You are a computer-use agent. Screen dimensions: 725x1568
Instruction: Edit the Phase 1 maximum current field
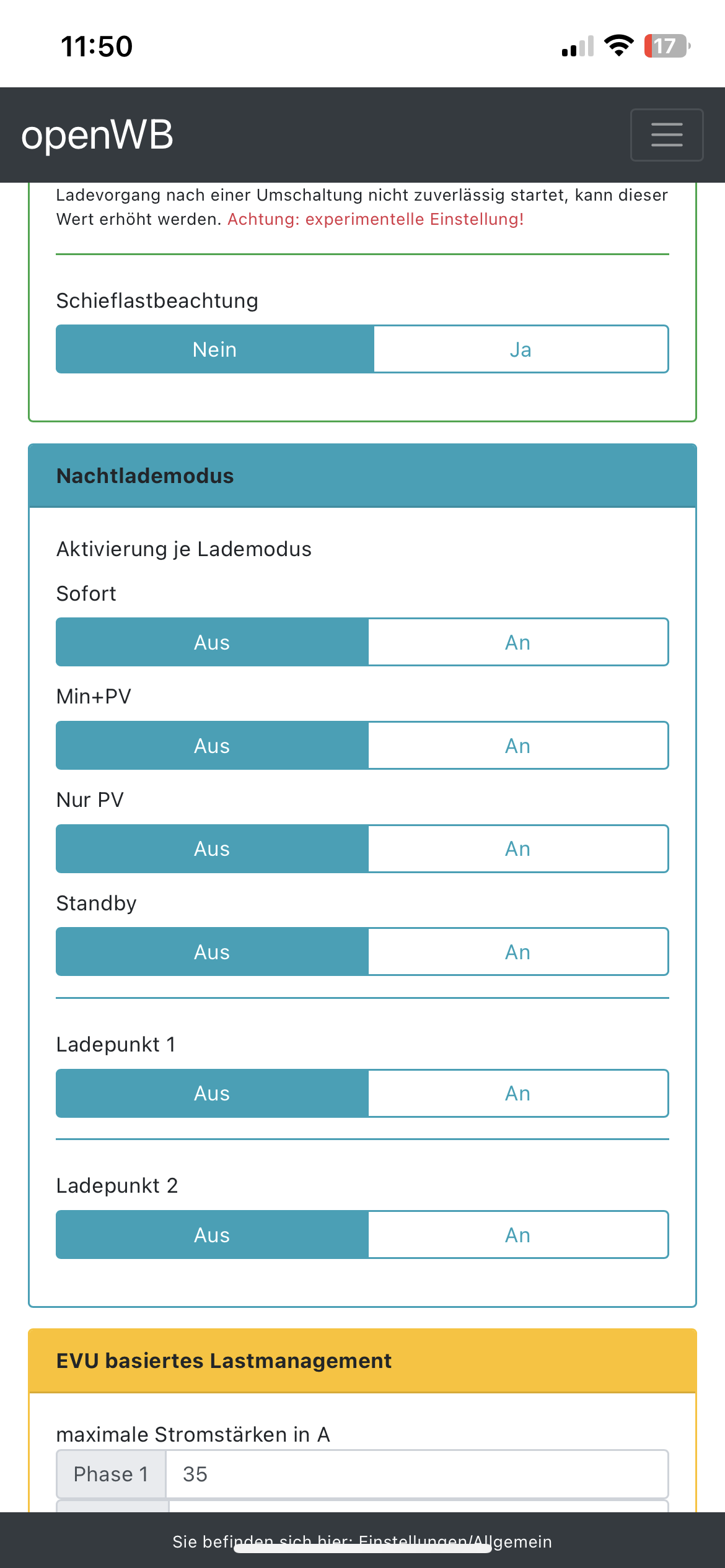click(x=416, y=1474)
